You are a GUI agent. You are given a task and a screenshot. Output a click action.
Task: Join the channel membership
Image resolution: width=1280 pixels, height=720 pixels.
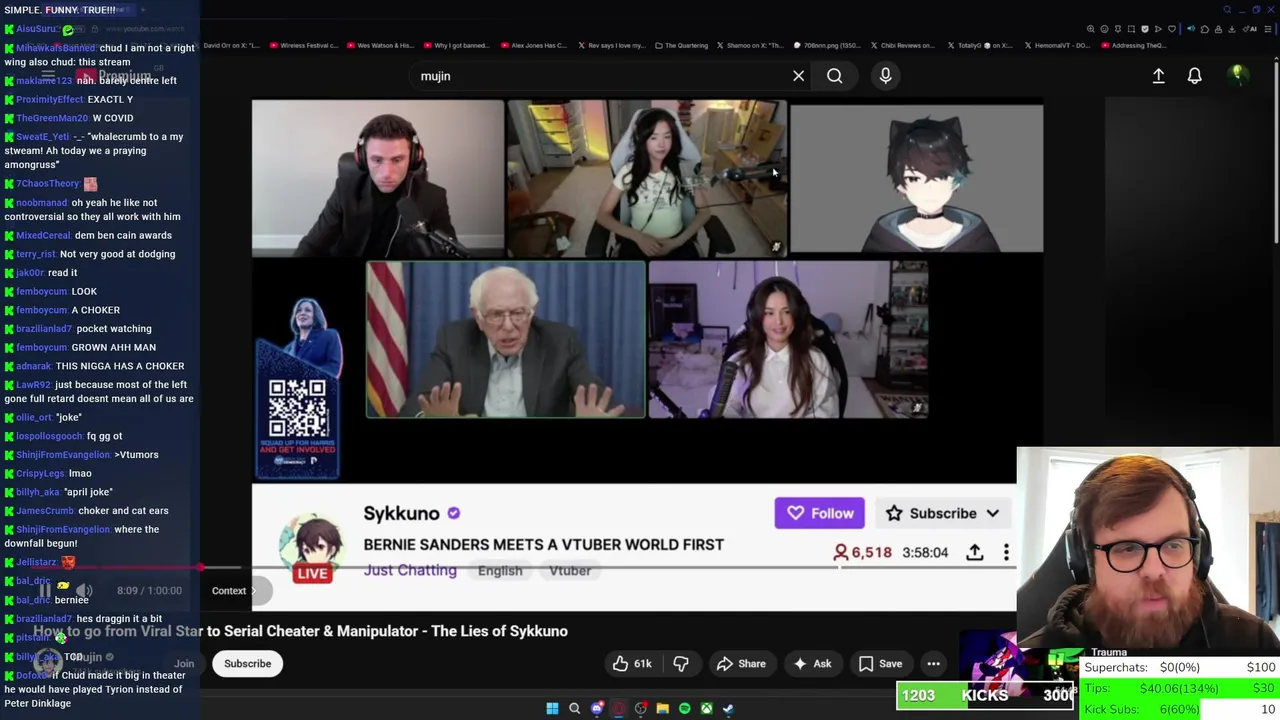click(x=184, y=664)
